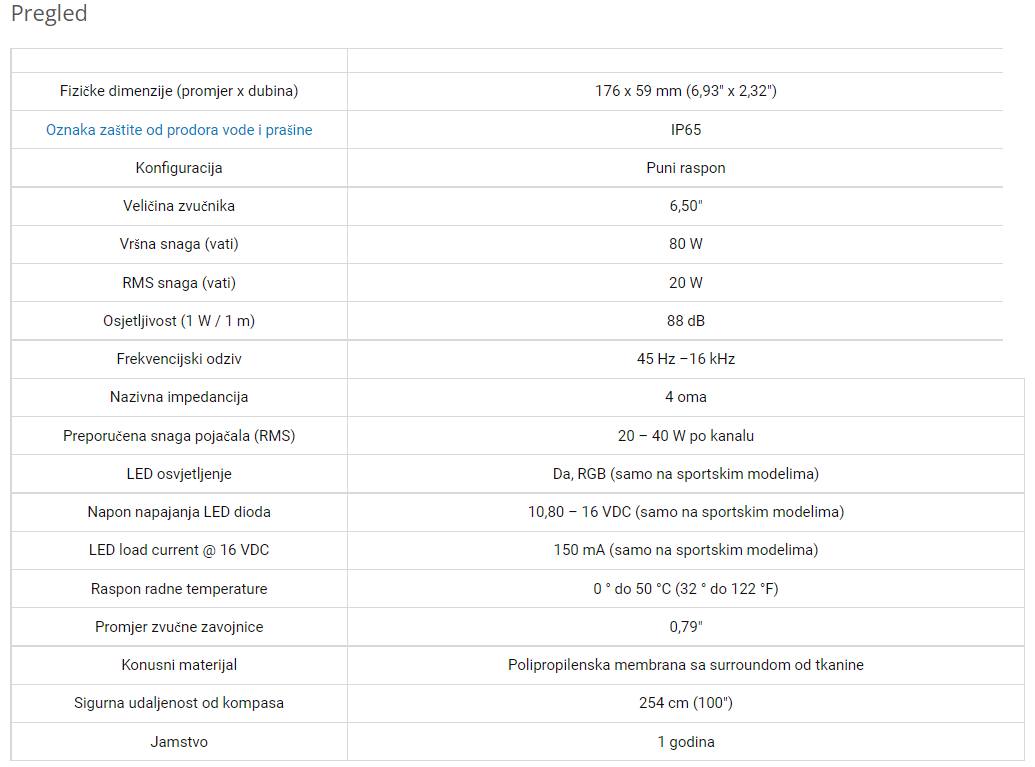Open the 'Oznaka zaštite od prodora vode i prašine' link
Image resolution: width=1035 pixels, height=767 pixels.
(179, 130)
